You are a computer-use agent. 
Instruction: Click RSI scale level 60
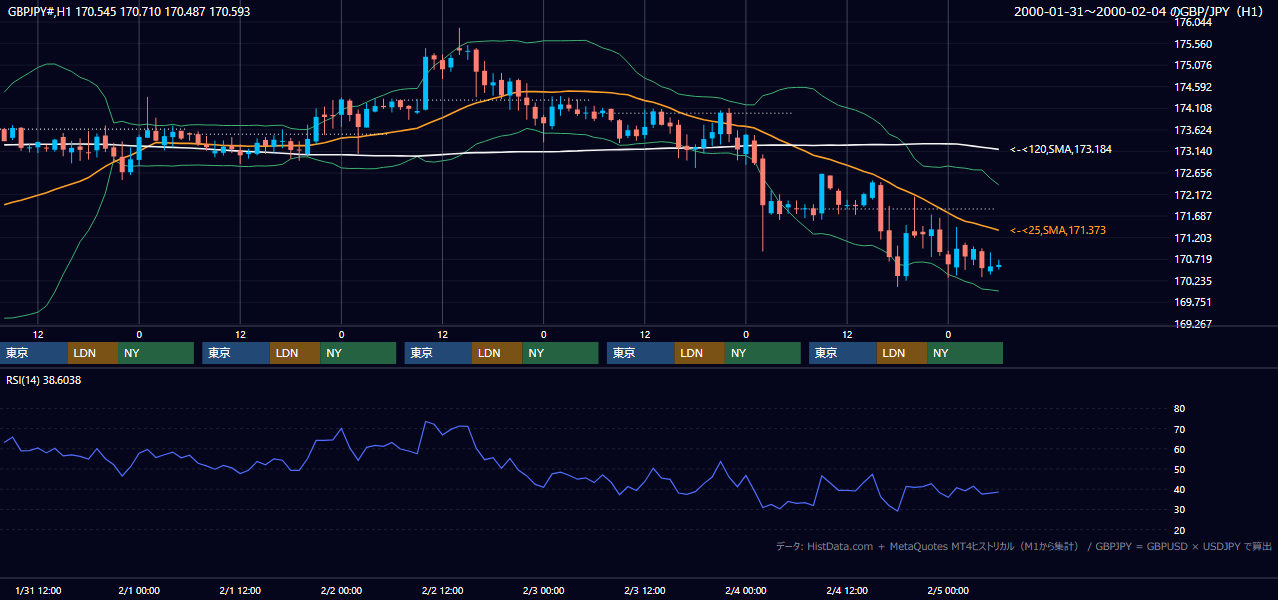coord(1180,449)
